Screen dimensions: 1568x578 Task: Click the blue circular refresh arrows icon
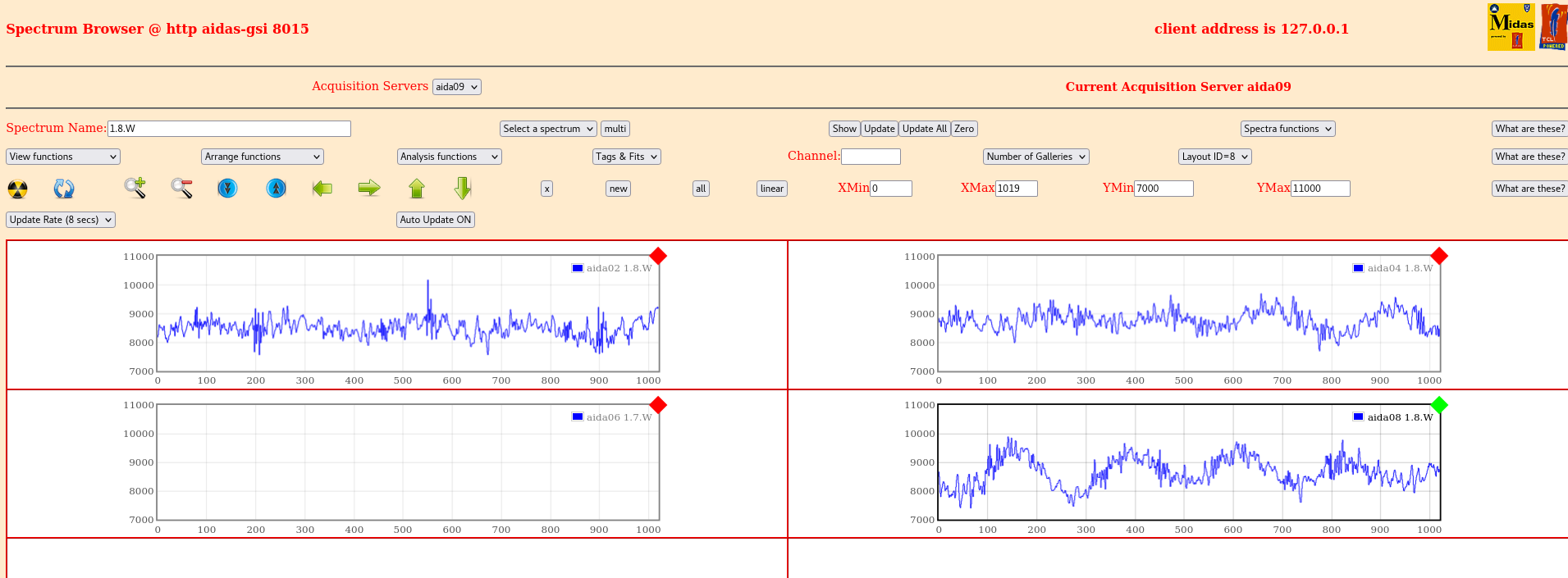(x=64, y=189)
